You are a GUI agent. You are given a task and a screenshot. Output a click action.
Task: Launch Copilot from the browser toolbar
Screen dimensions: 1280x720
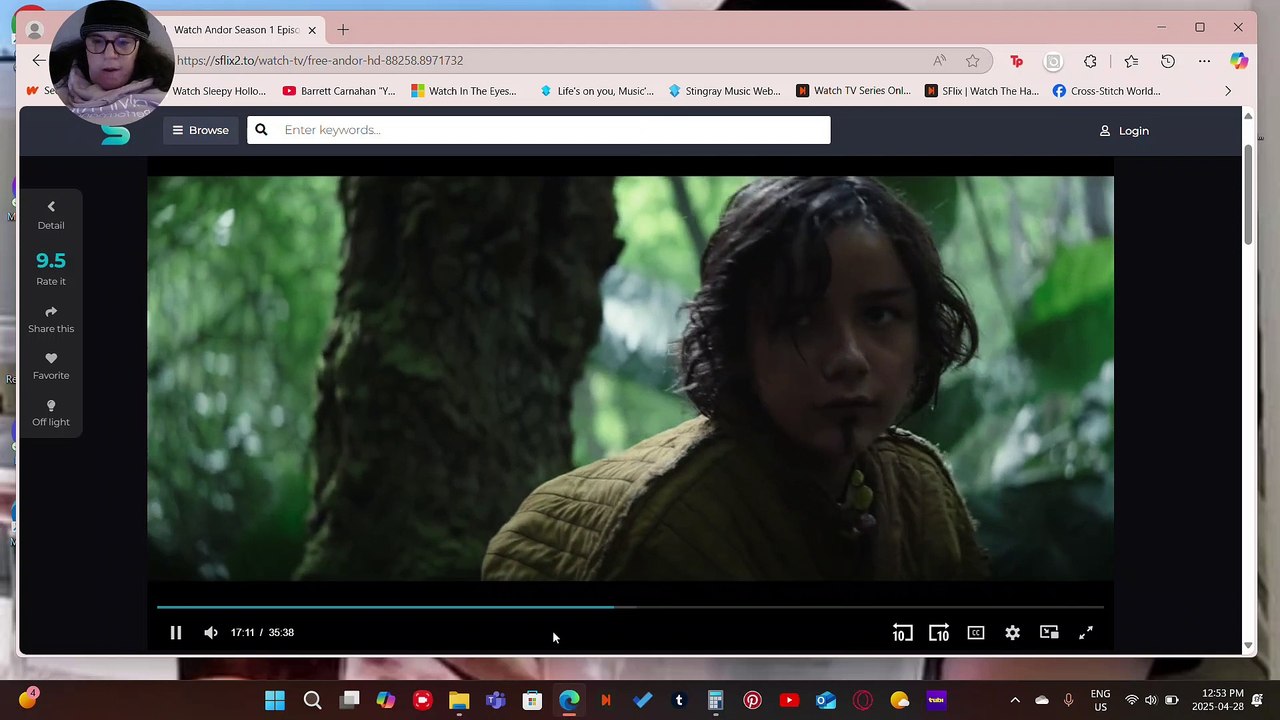click(x=1239, y=61)
